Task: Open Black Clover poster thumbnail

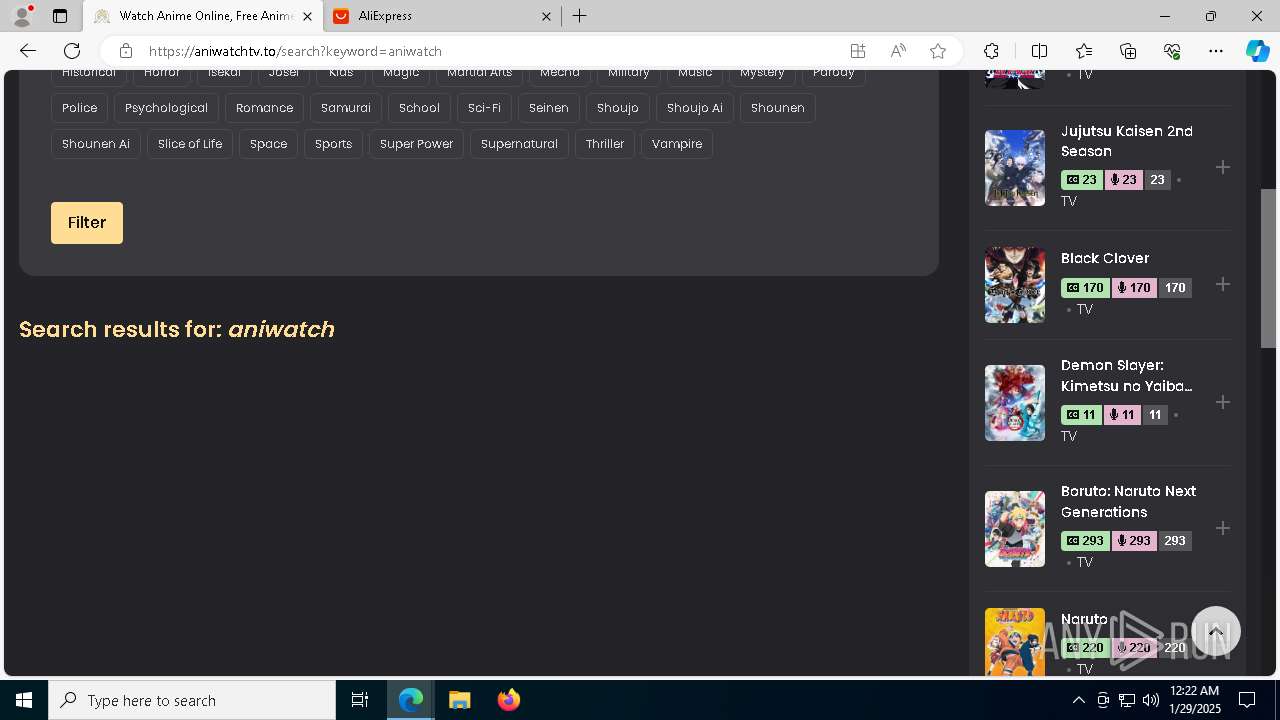Action: coord(1015,285)
